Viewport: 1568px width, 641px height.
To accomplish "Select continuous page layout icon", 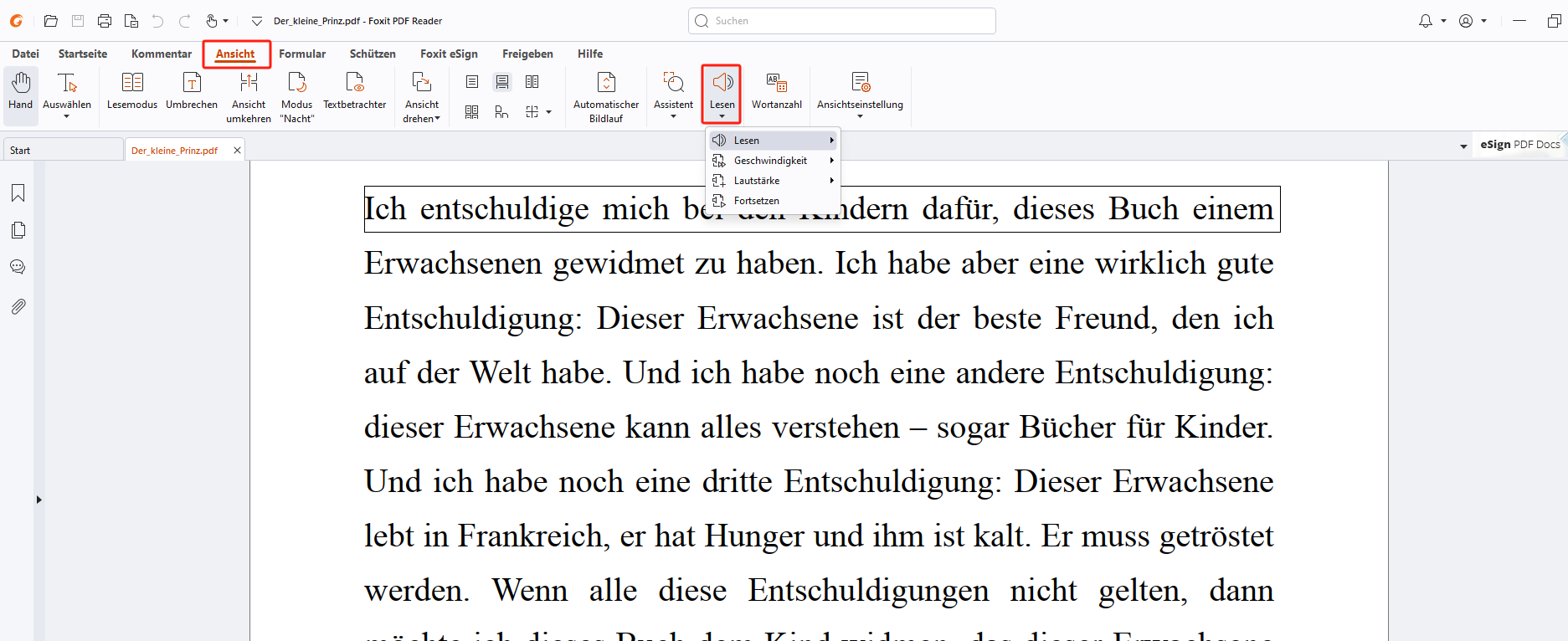I will point(502,82).
